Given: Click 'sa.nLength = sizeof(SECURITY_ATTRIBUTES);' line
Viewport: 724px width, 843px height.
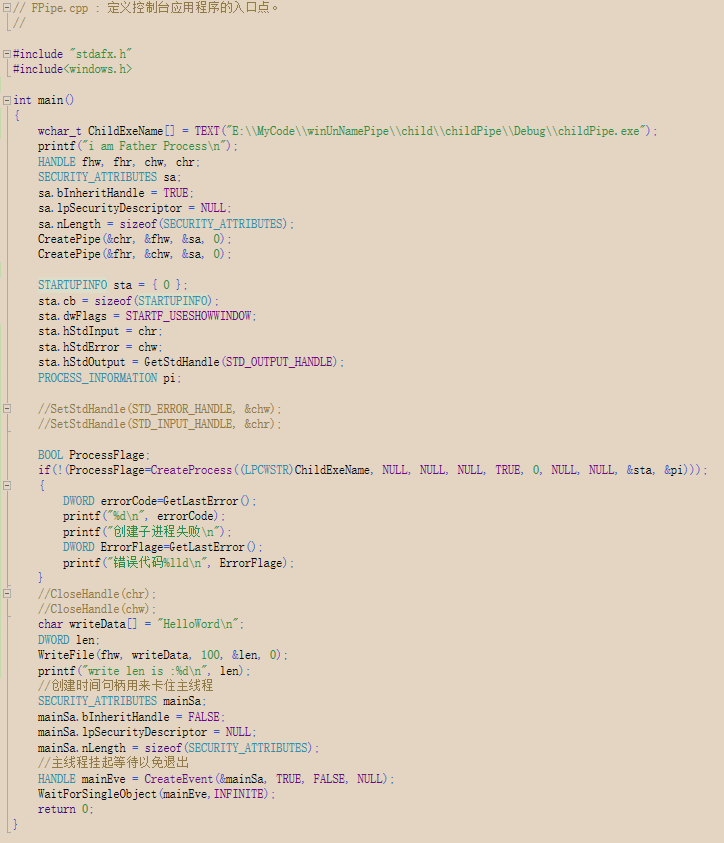Looking at the screenshot, I should (166, 224).
